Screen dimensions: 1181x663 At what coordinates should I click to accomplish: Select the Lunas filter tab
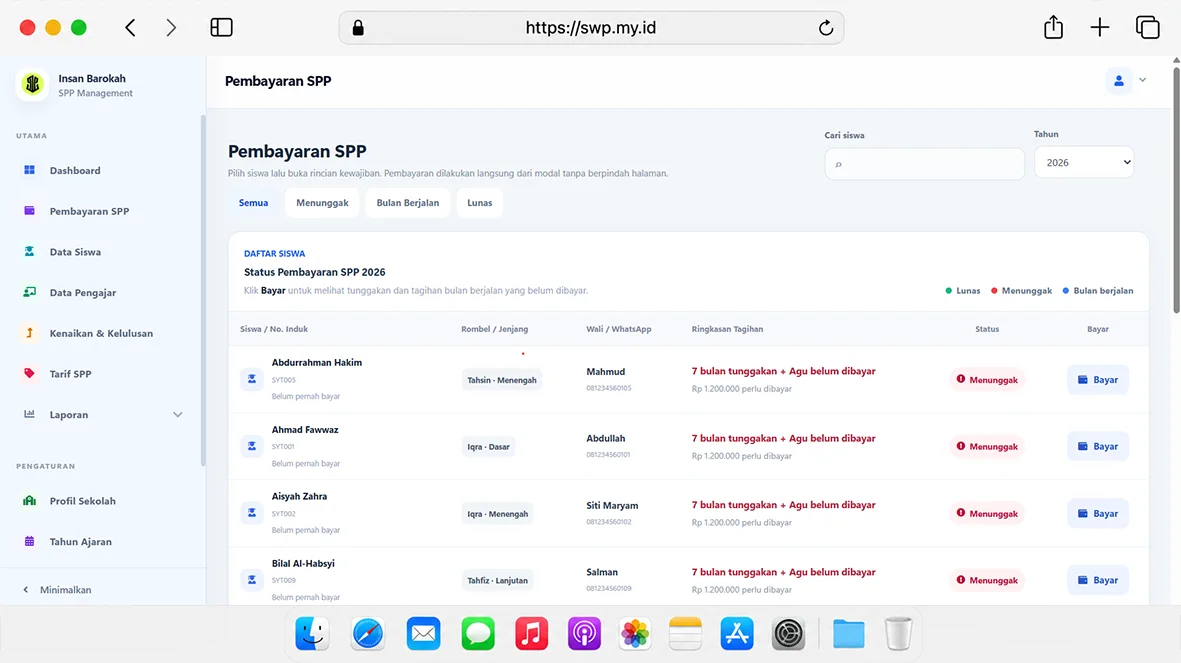480,203
